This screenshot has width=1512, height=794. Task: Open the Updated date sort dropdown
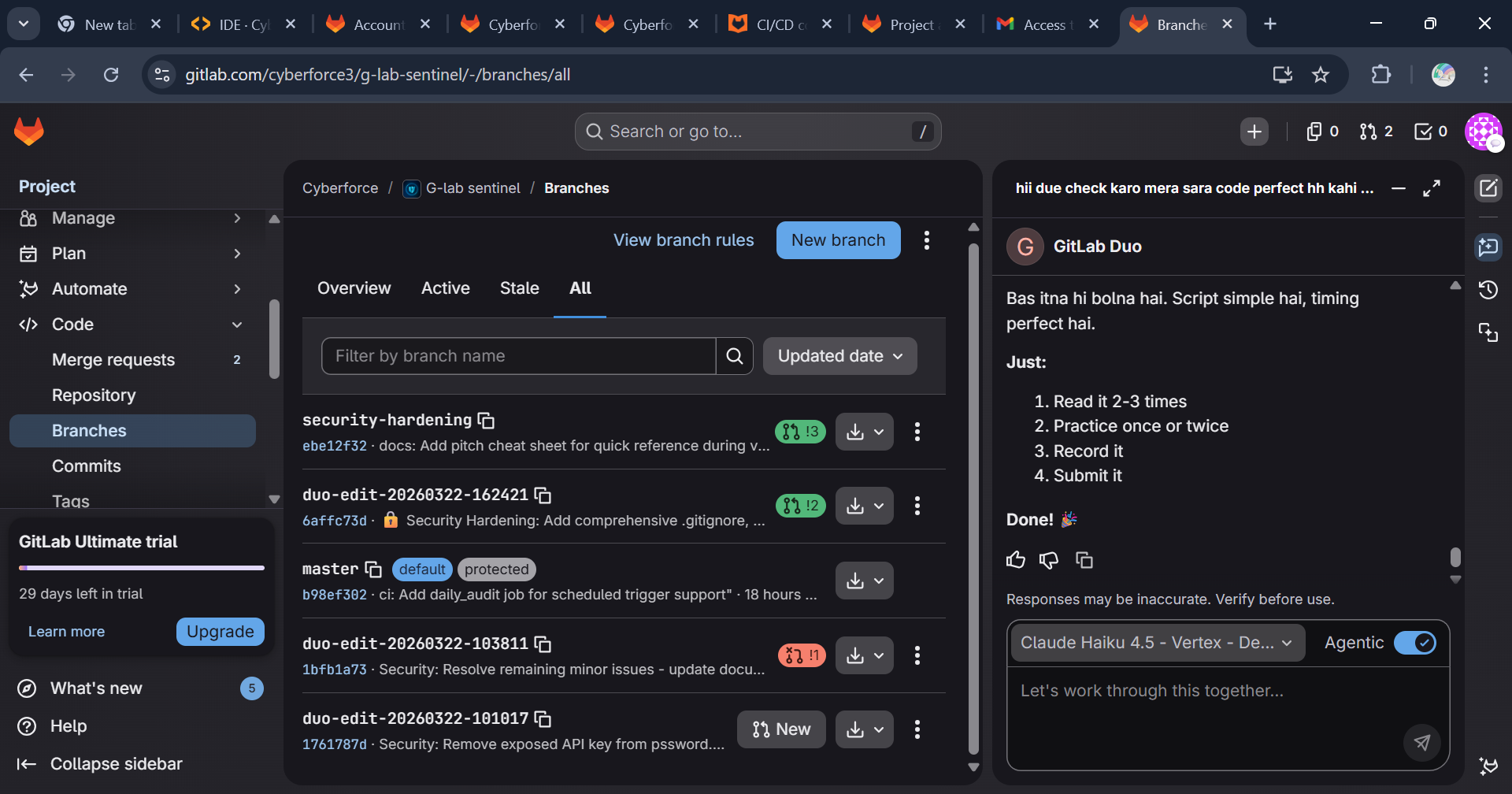[840, 356]
